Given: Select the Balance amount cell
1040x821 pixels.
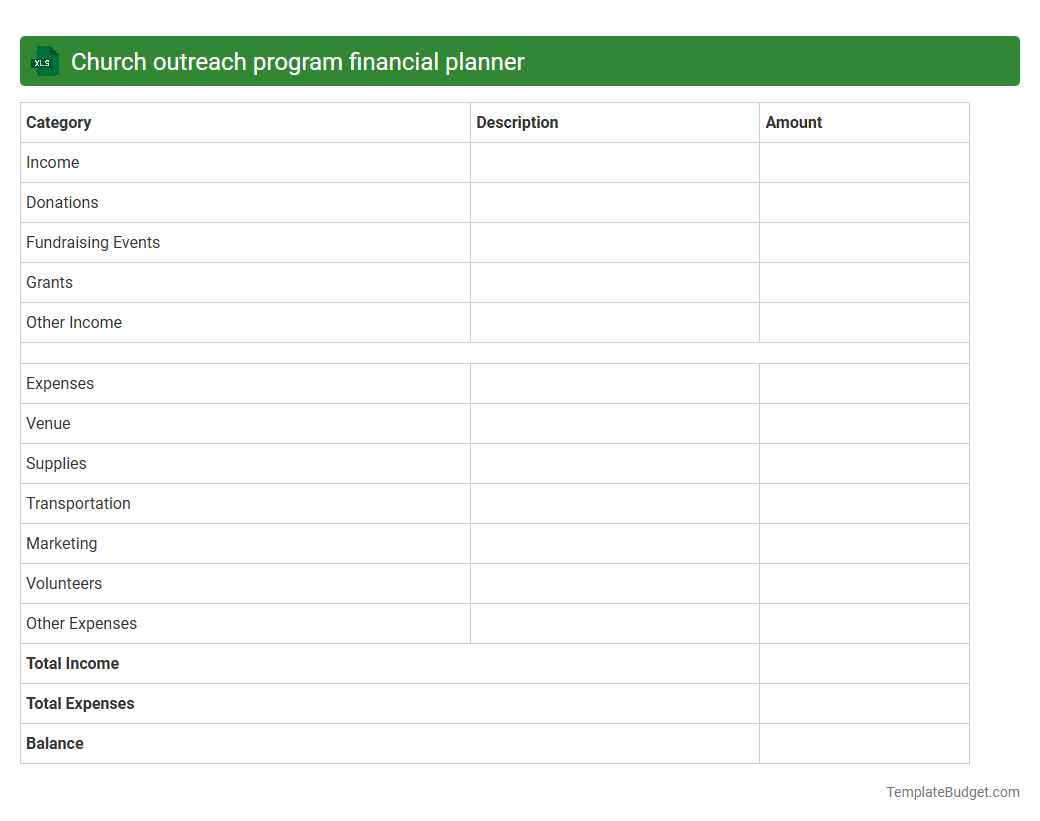Looking at the screenshot, I should (864, 743).
